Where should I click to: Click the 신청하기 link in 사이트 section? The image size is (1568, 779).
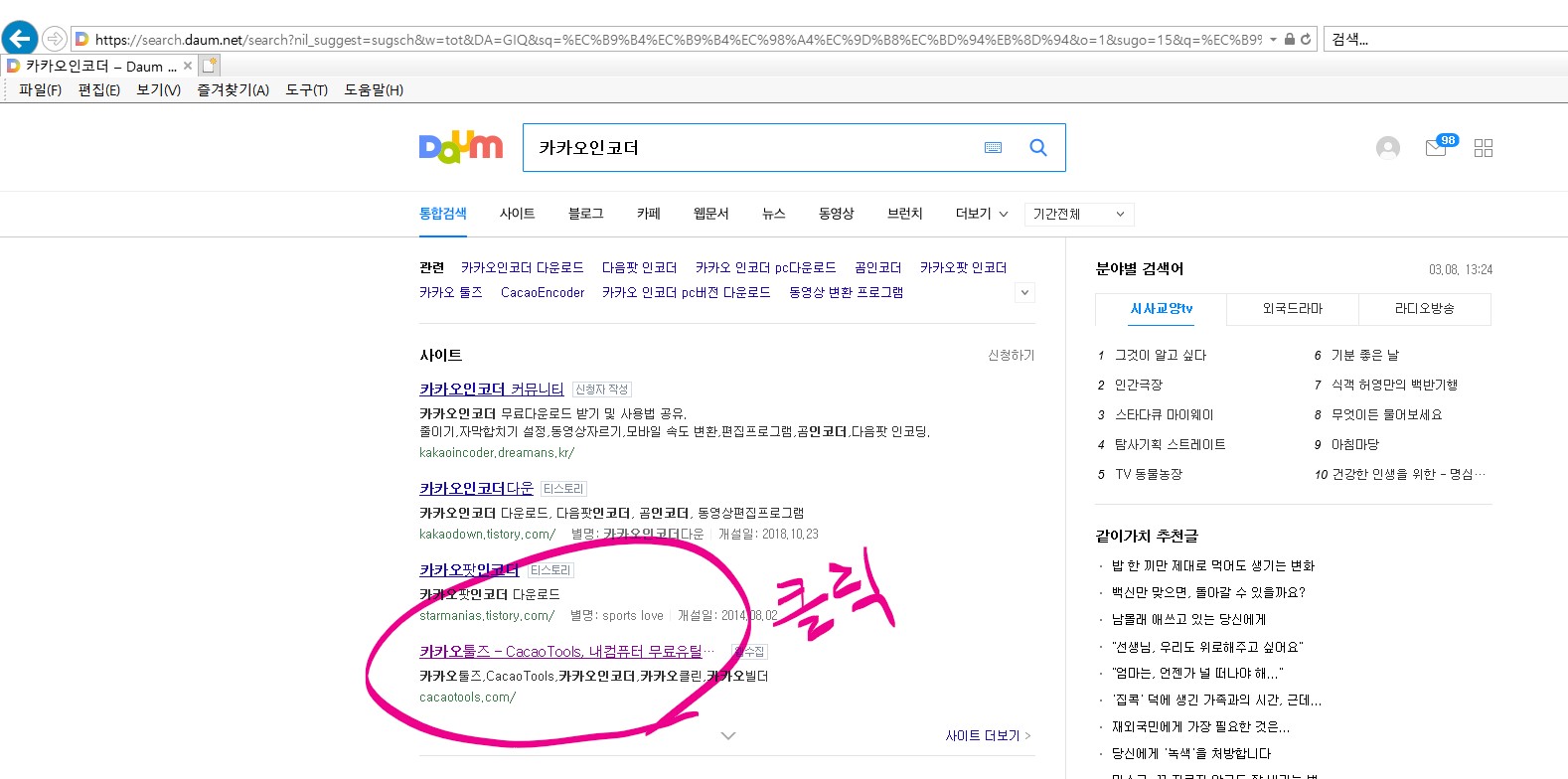point(1011,355)
